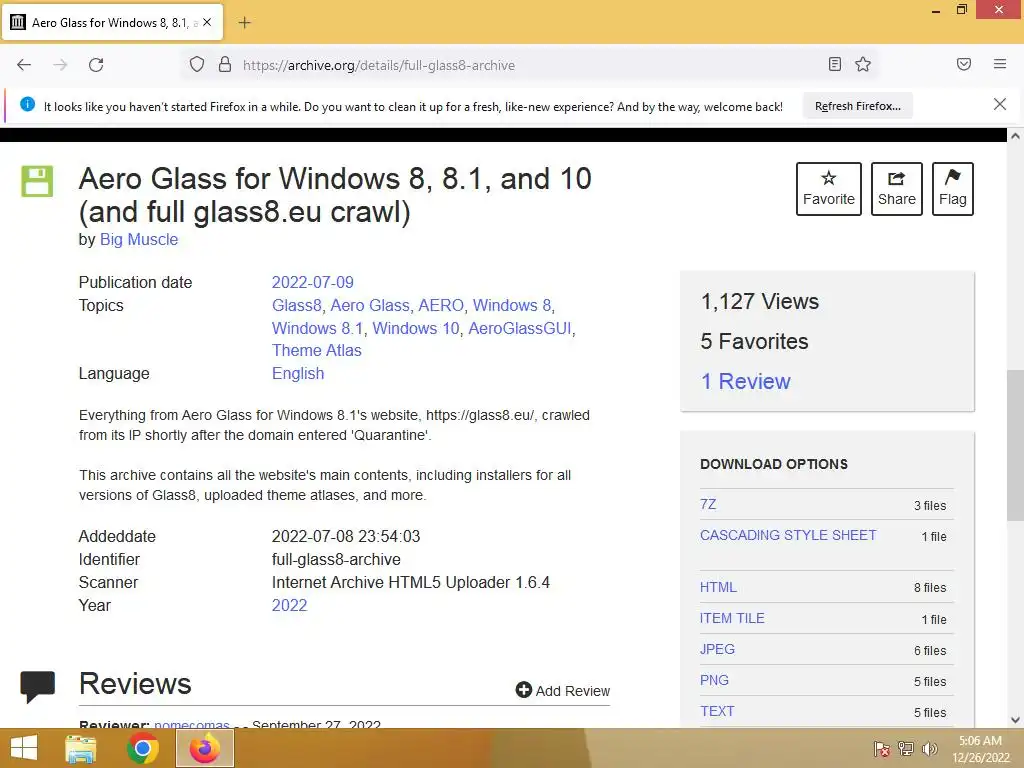Screen dimensions: 1024x768
Task: Launch Google Chrome from the taskbar
Action: (x=143, y=749)
